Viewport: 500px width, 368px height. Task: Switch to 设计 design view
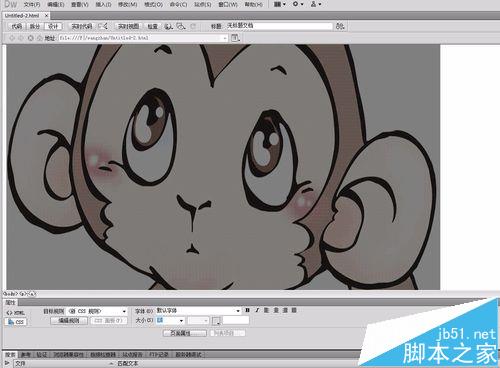(x=53, y=26)
